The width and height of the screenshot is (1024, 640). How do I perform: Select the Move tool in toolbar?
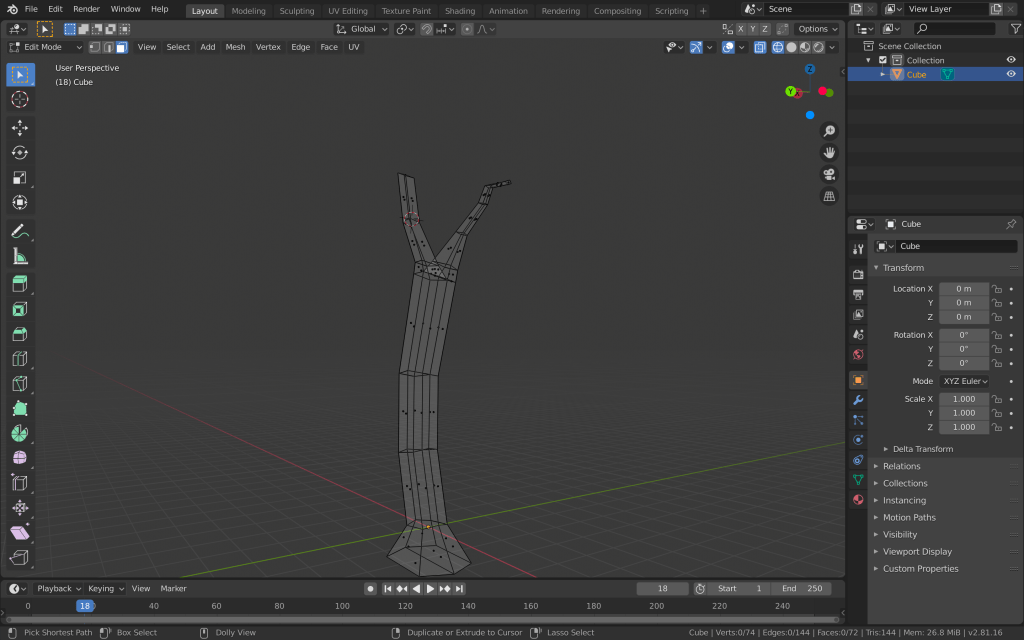[20, 128]
